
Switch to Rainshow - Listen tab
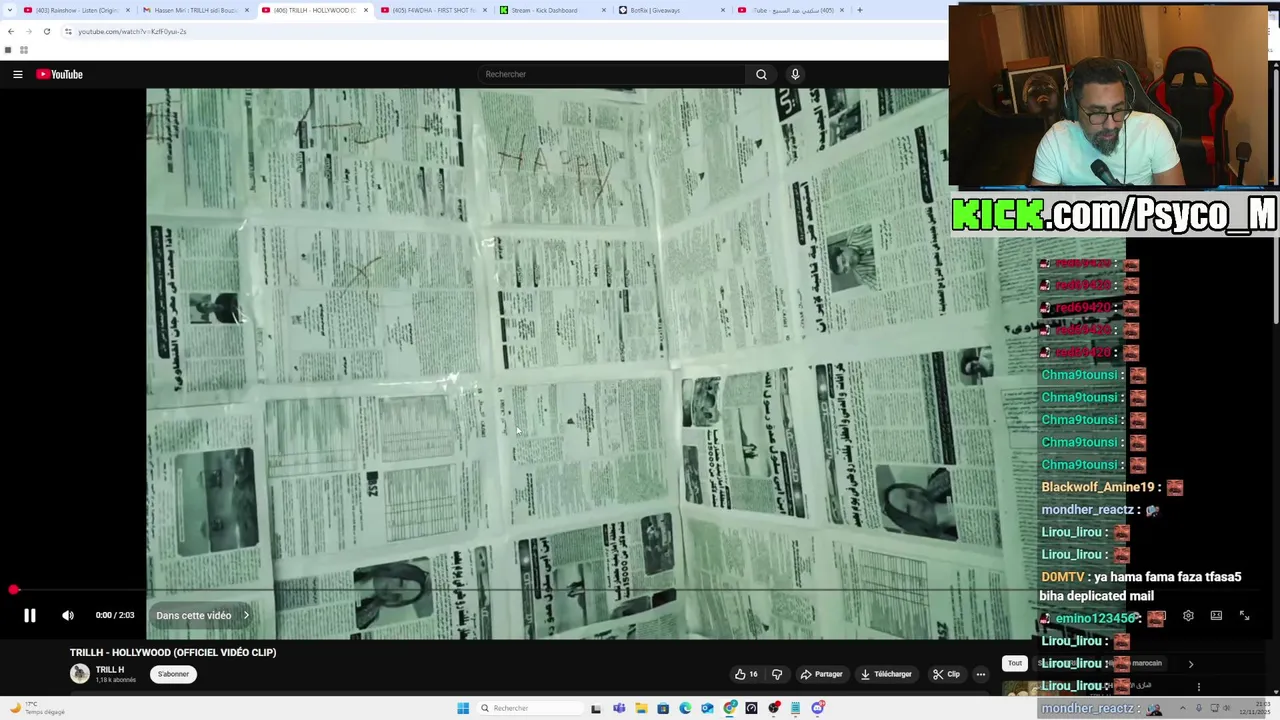76,10
